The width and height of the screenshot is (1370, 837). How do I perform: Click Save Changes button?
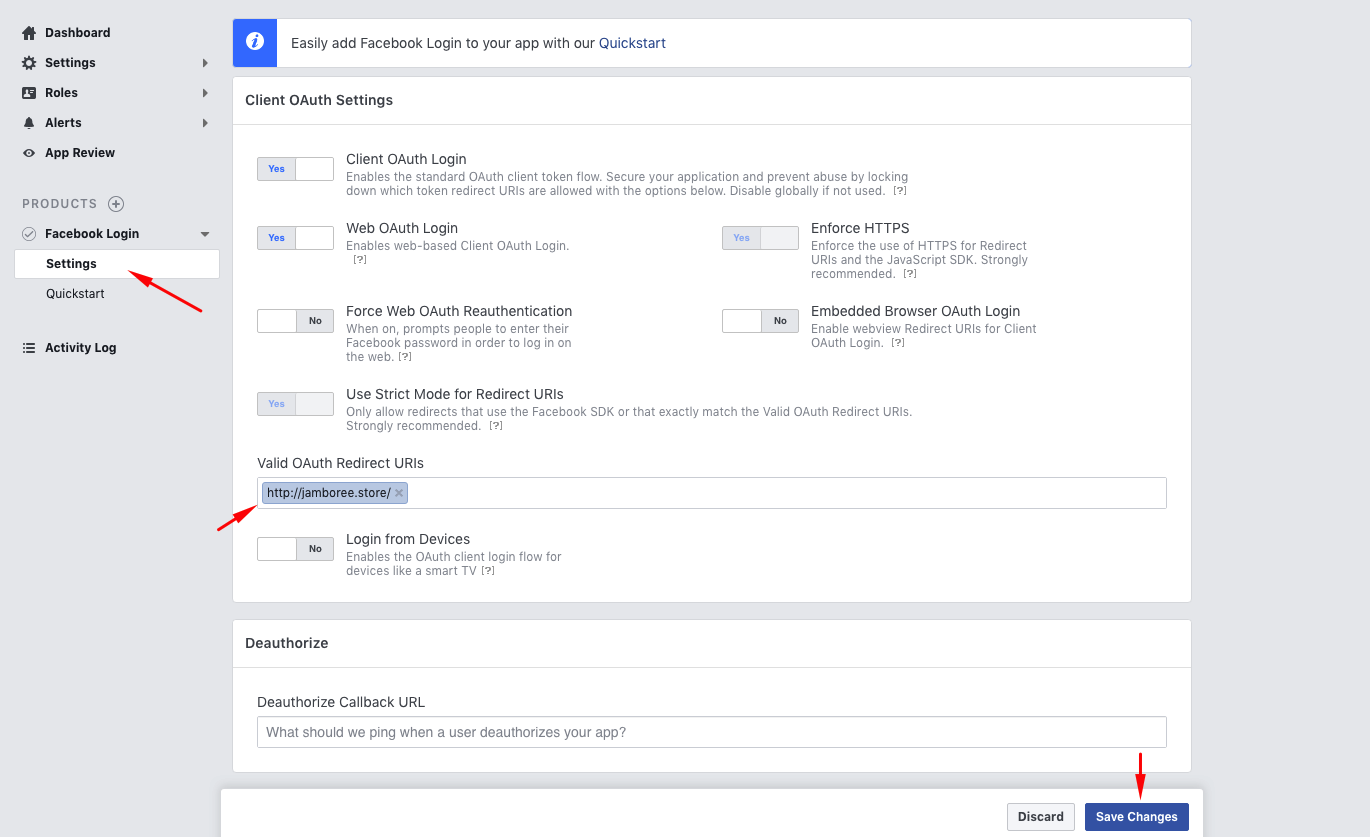click(x=1137, y=817)
